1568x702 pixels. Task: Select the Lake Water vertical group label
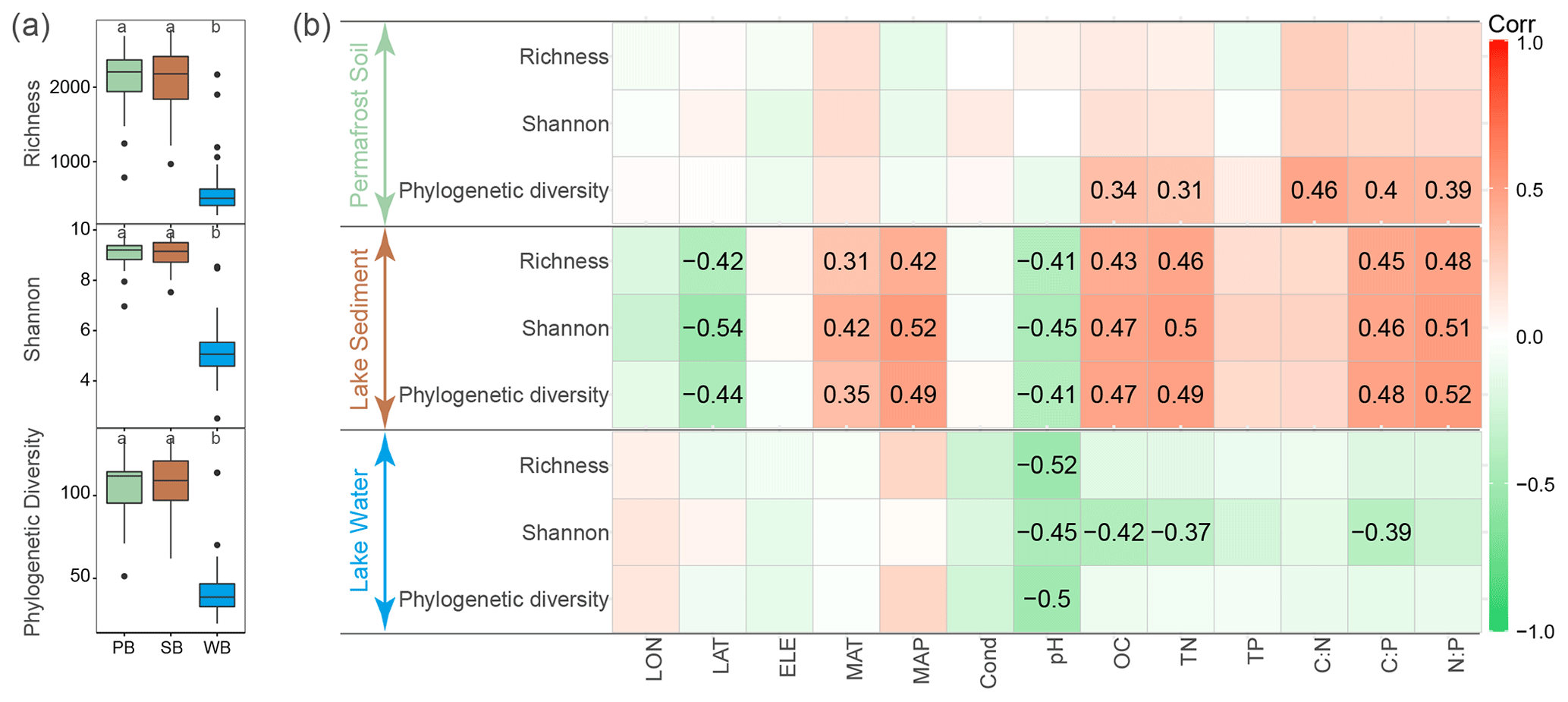coord(360,532)
